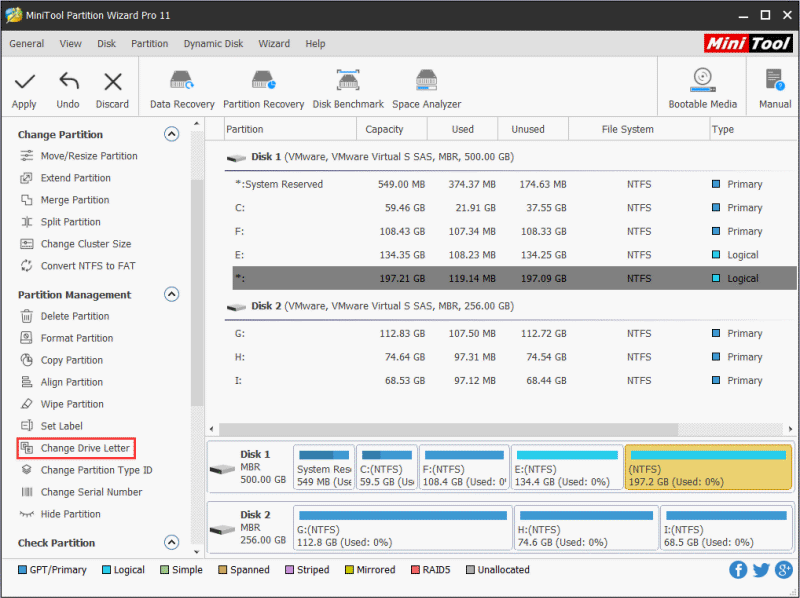Select Change Cluster Size action

click(76, 243)
